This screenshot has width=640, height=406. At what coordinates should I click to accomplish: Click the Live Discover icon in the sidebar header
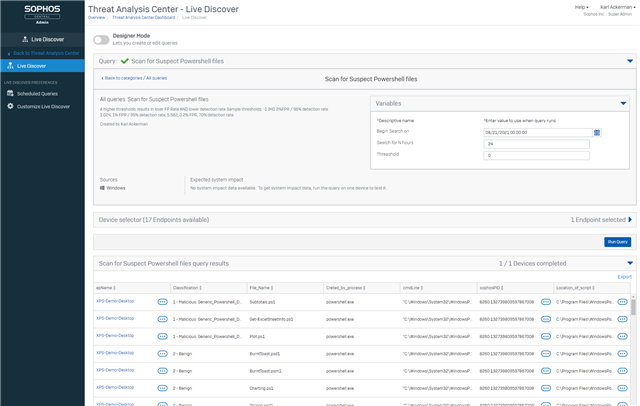pos(25,39)
